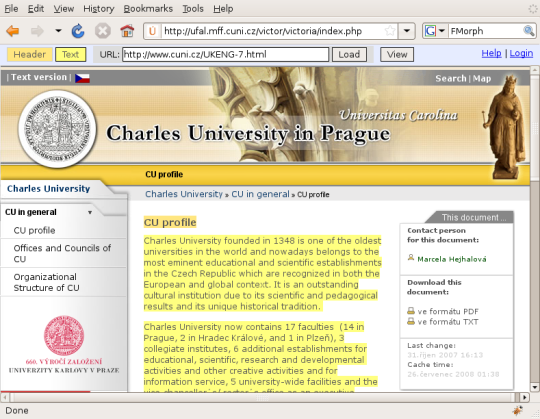Click the Search link in page header

450,78
